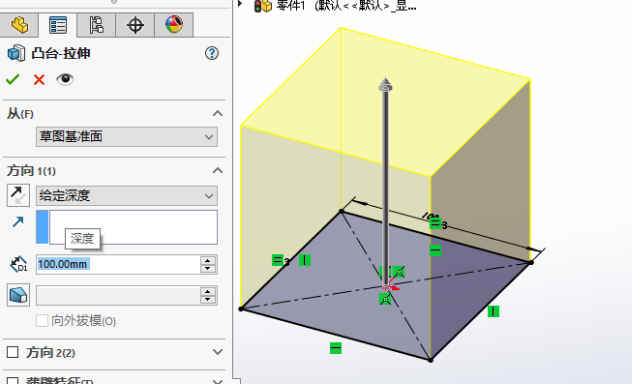Click the reverse direction button
The width and height of the screenshot is (632, 384).
pos(18,195)
